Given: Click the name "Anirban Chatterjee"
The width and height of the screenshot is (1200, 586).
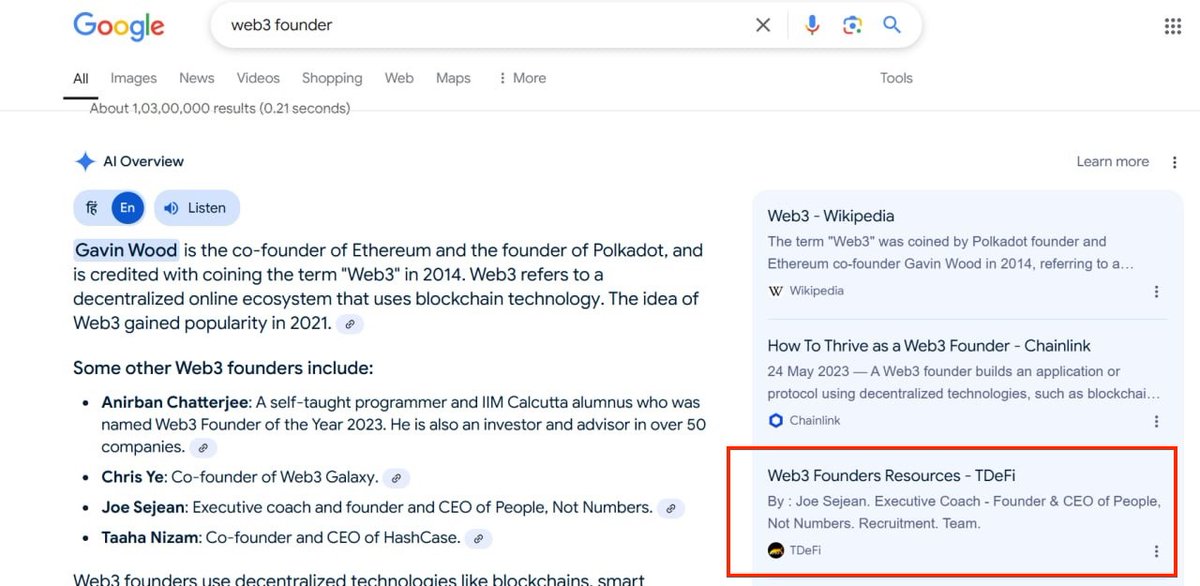Looking at the screenshot, I should [x=174, y=403].
